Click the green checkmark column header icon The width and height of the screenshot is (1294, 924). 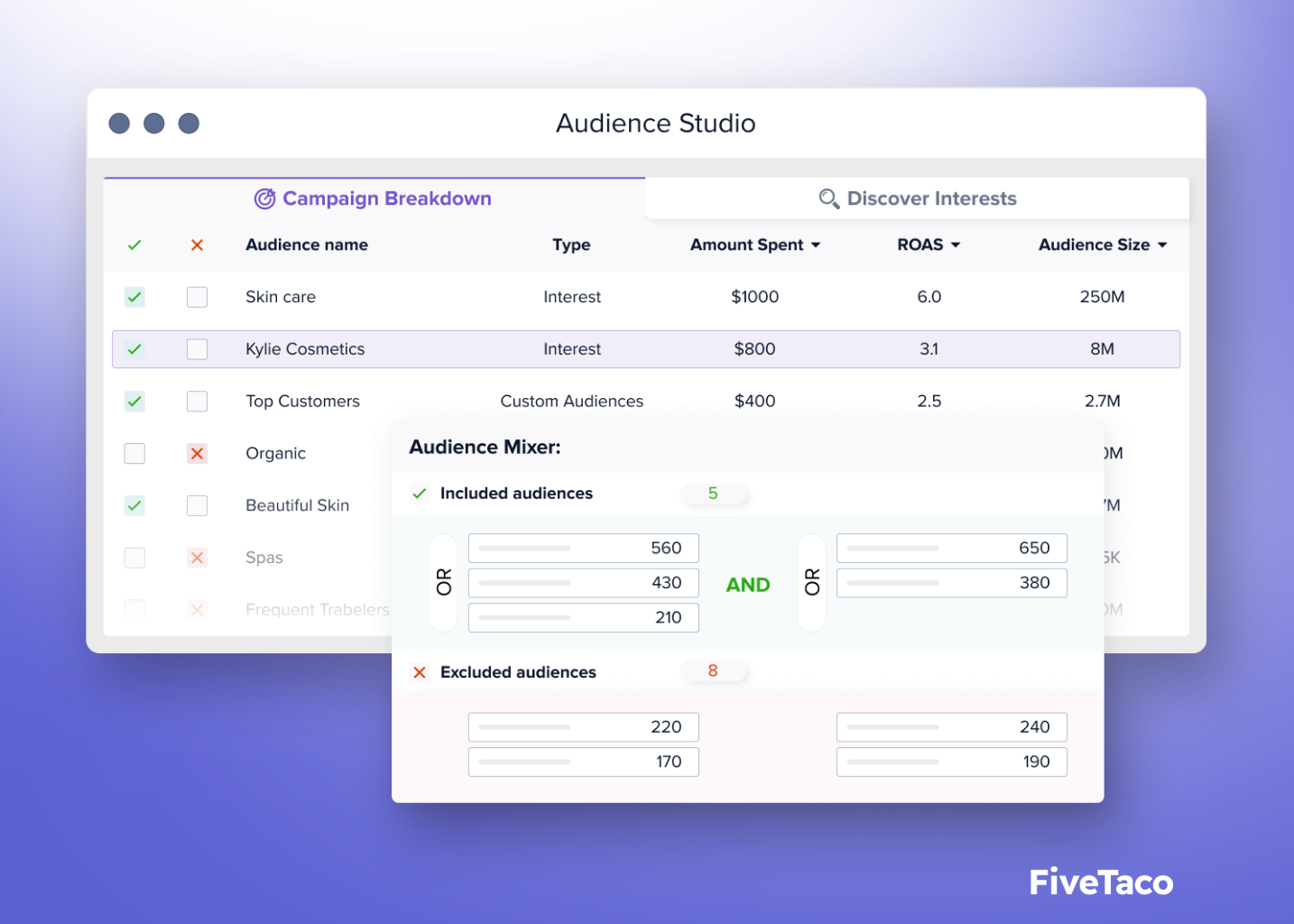click(x=134, y=245)
